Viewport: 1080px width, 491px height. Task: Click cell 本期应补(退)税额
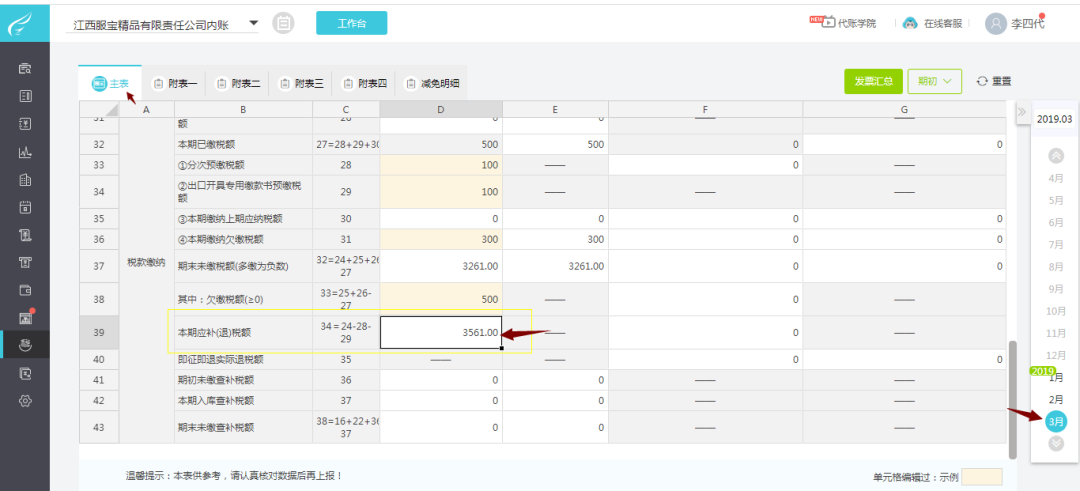(243, 333)
